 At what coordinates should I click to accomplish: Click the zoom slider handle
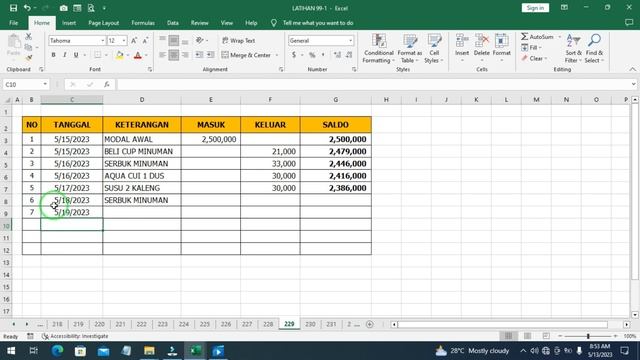point(588,336)
